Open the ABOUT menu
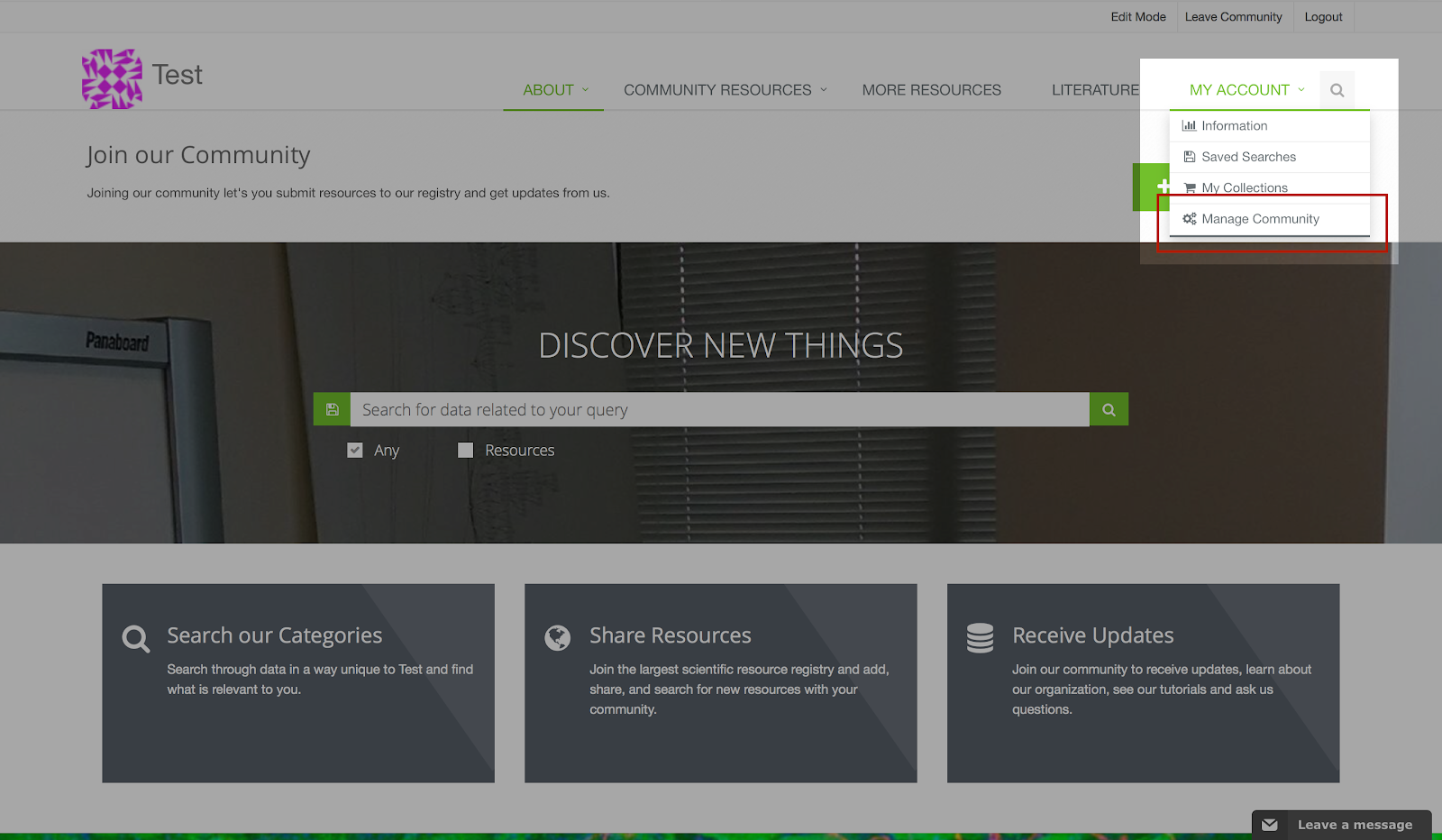The height and width of the screenshot is (840, 1442). click(549, 90)
